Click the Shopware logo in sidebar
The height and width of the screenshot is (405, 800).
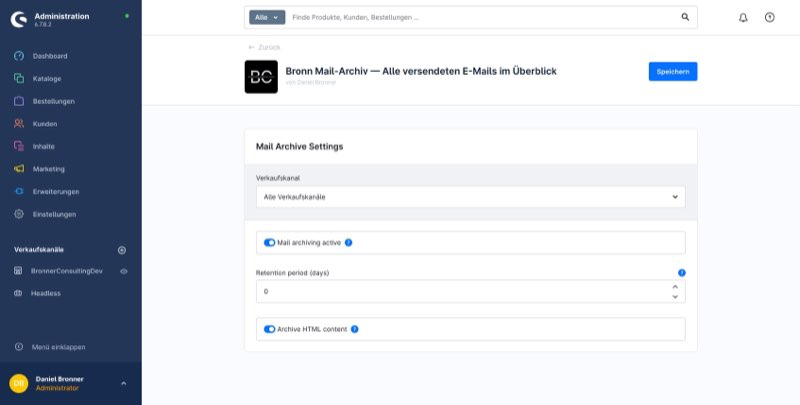point(19,19)
